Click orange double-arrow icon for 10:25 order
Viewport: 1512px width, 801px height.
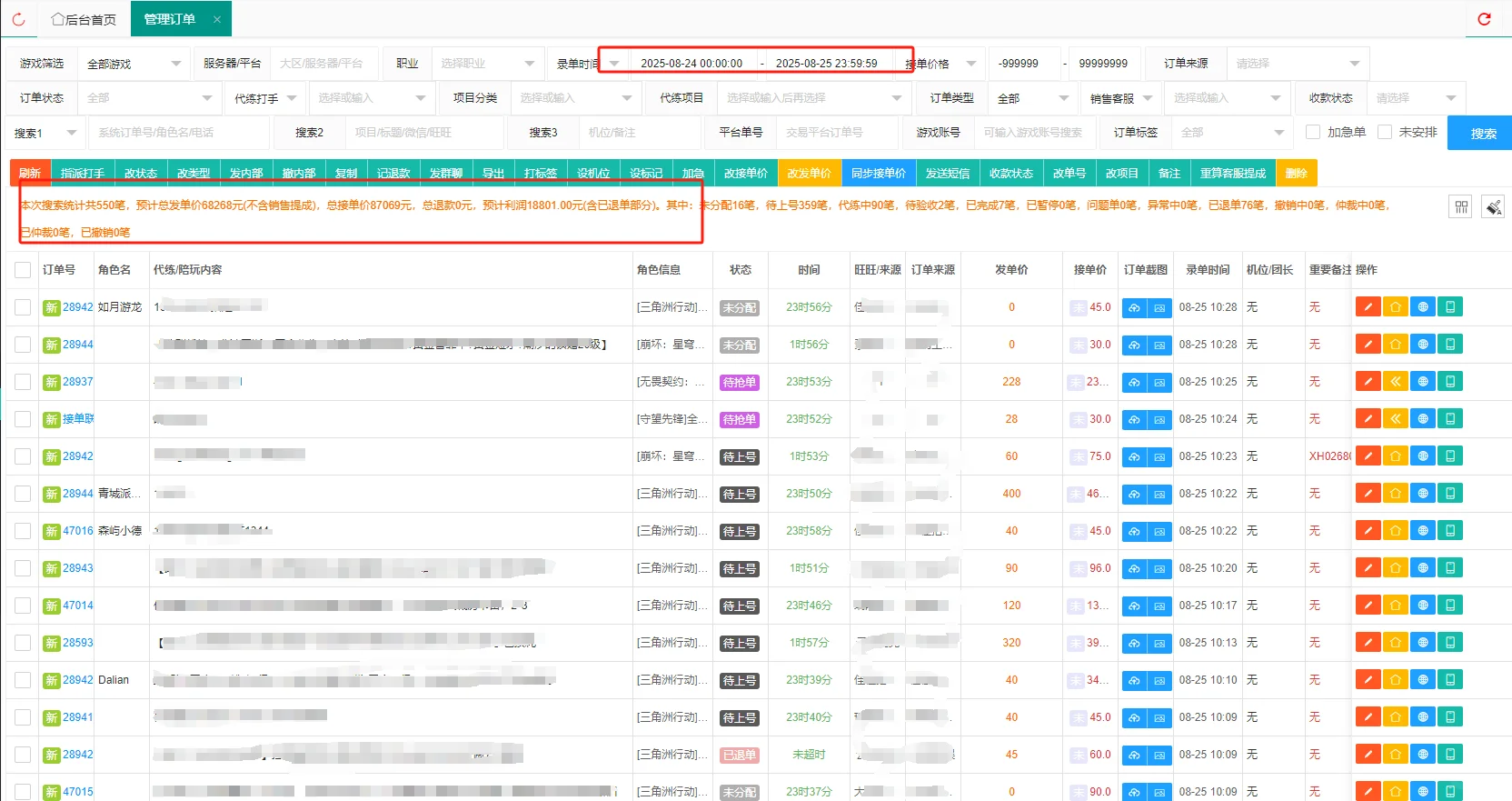click(x=1395, y=382)
